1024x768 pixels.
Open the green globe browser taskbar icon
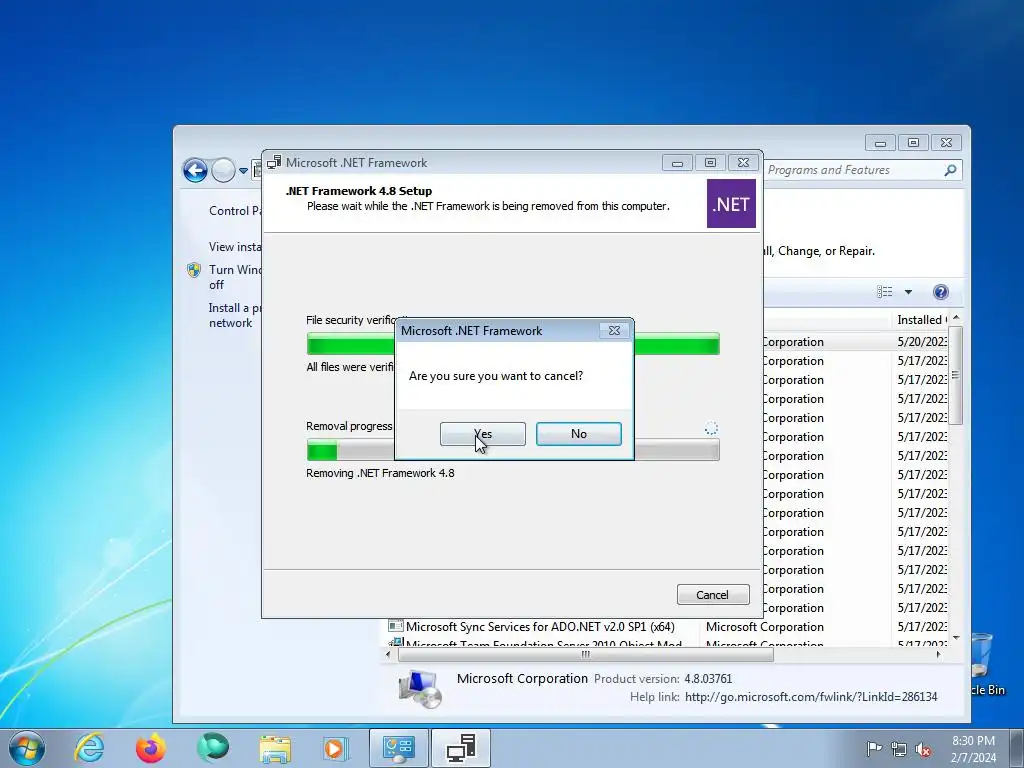click(x=213, y=748)
